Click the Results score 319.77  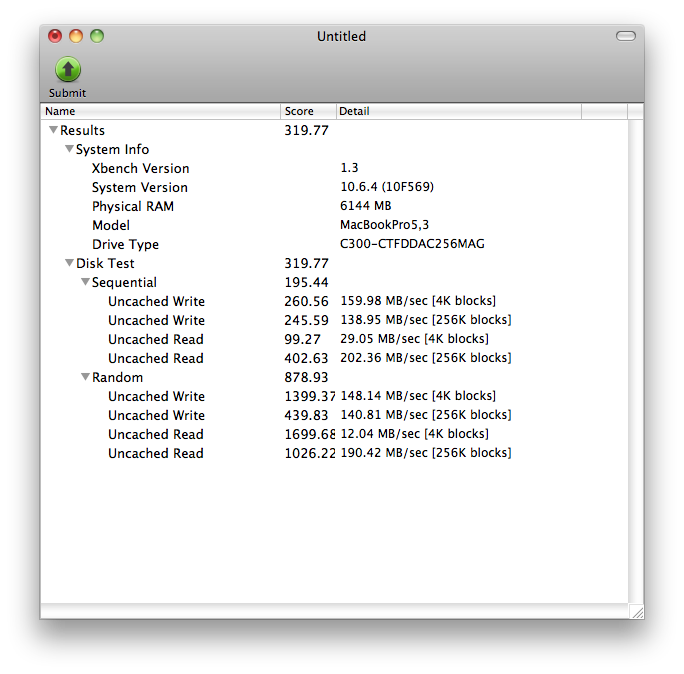click(306, 130)
